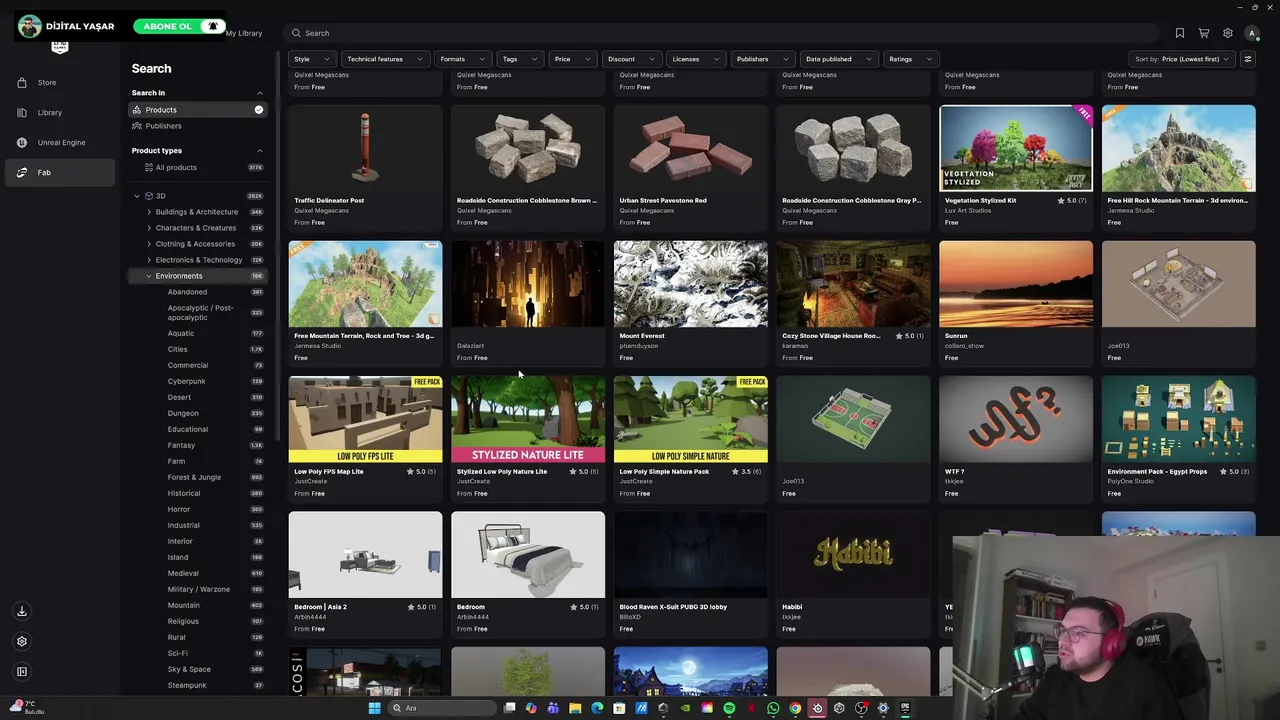Image resolution: width=1280 pixels, height=720 pixels.
Task: Open Stylized Low Poly Nature Lite thumbnail
Action: (528, 419)
